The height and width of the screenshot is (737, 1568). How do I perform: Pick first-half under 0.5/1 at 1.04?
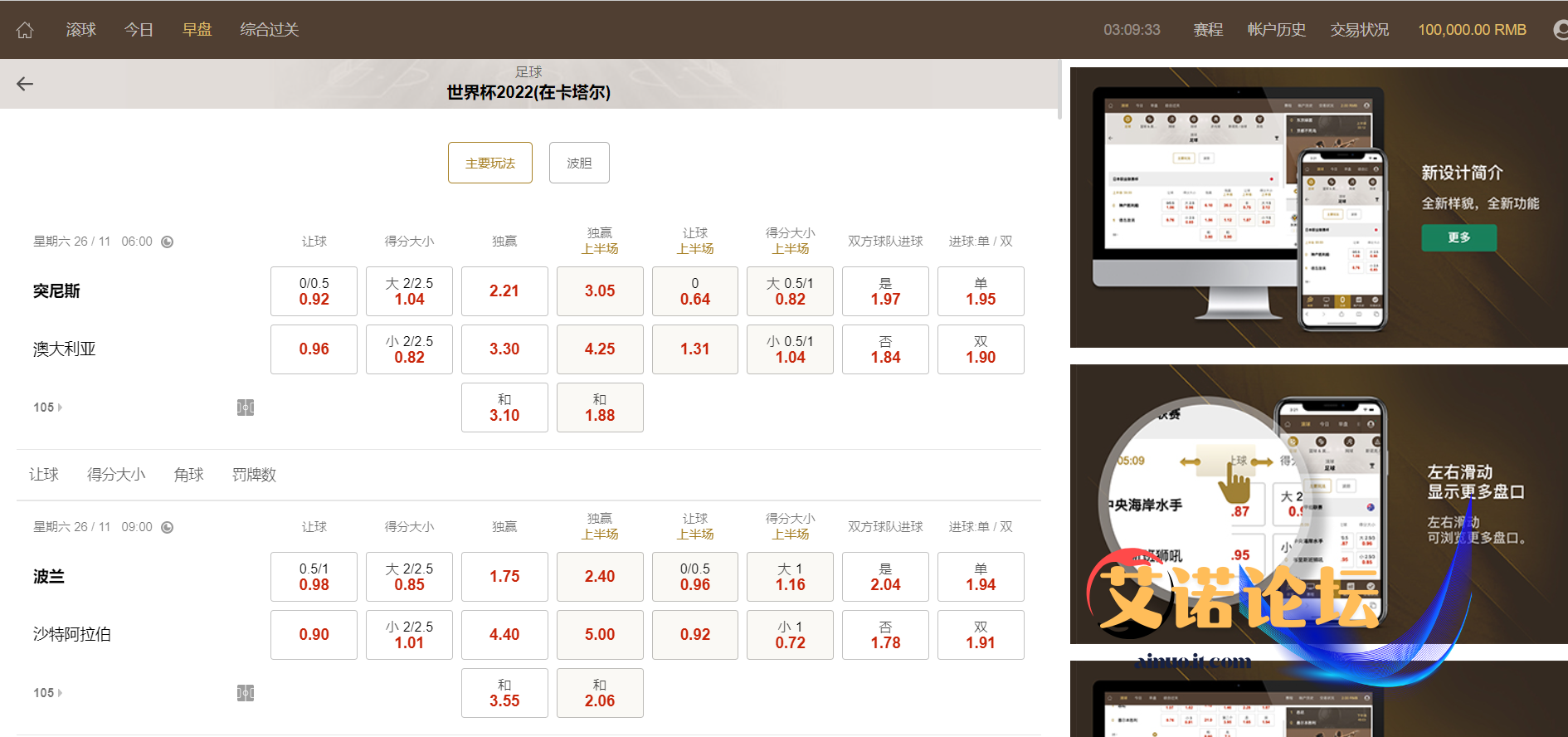[790, 349]
